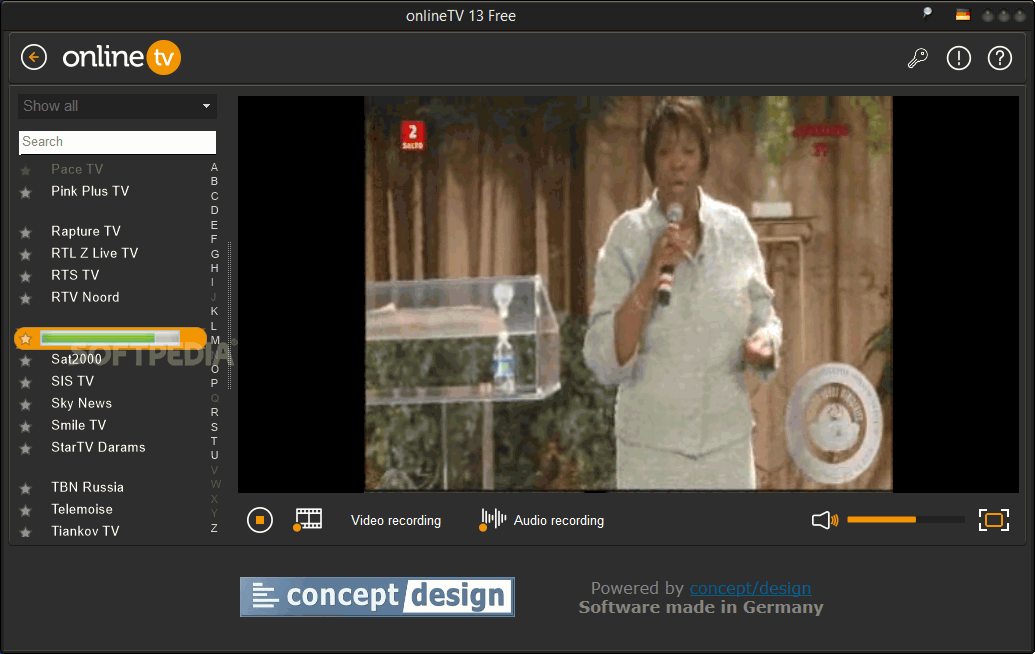Favorite SIS TV with its star

tap(26, 382)
